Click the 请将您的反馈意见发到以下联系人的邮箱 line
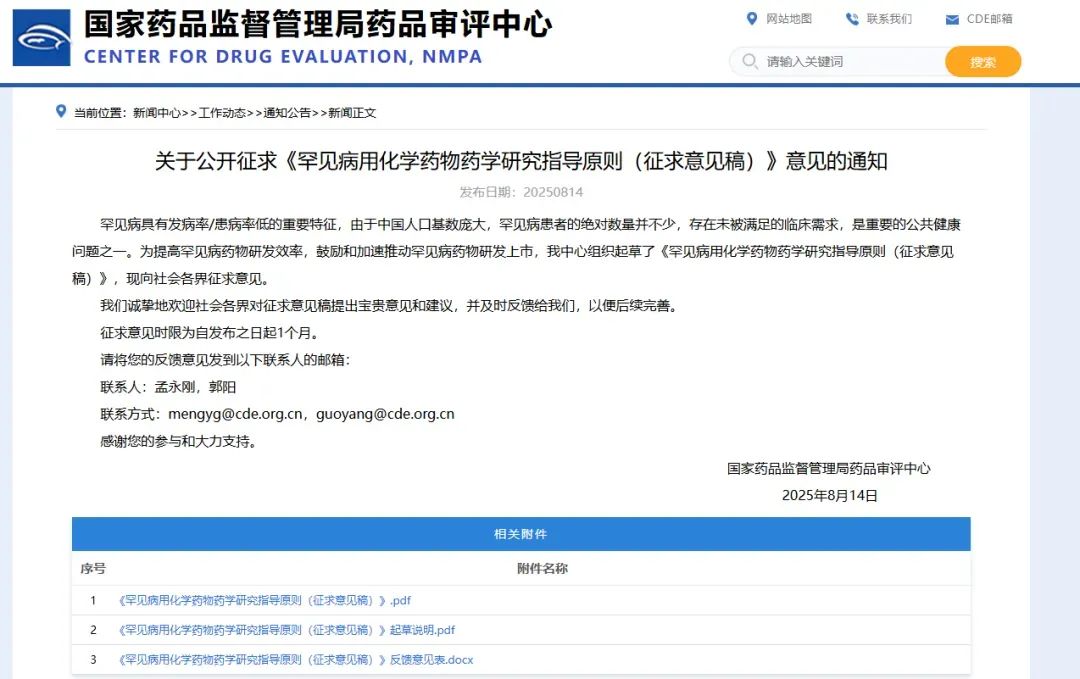Viewport: 1080px width, 679px height. point(225,359)
